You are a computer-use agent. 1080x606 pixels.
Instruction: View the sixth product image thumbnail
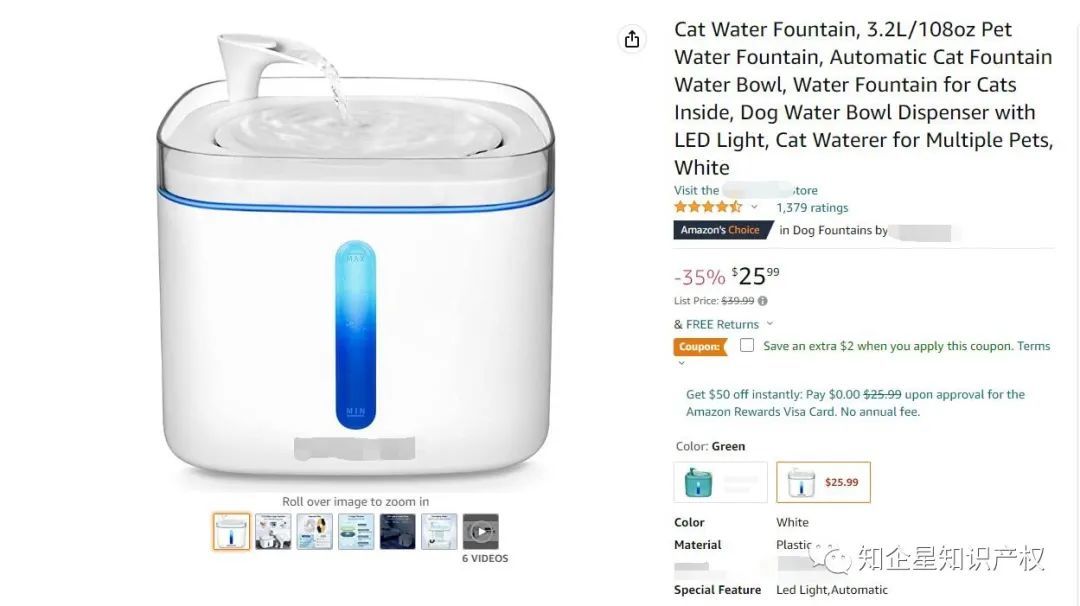coord(439,532)
